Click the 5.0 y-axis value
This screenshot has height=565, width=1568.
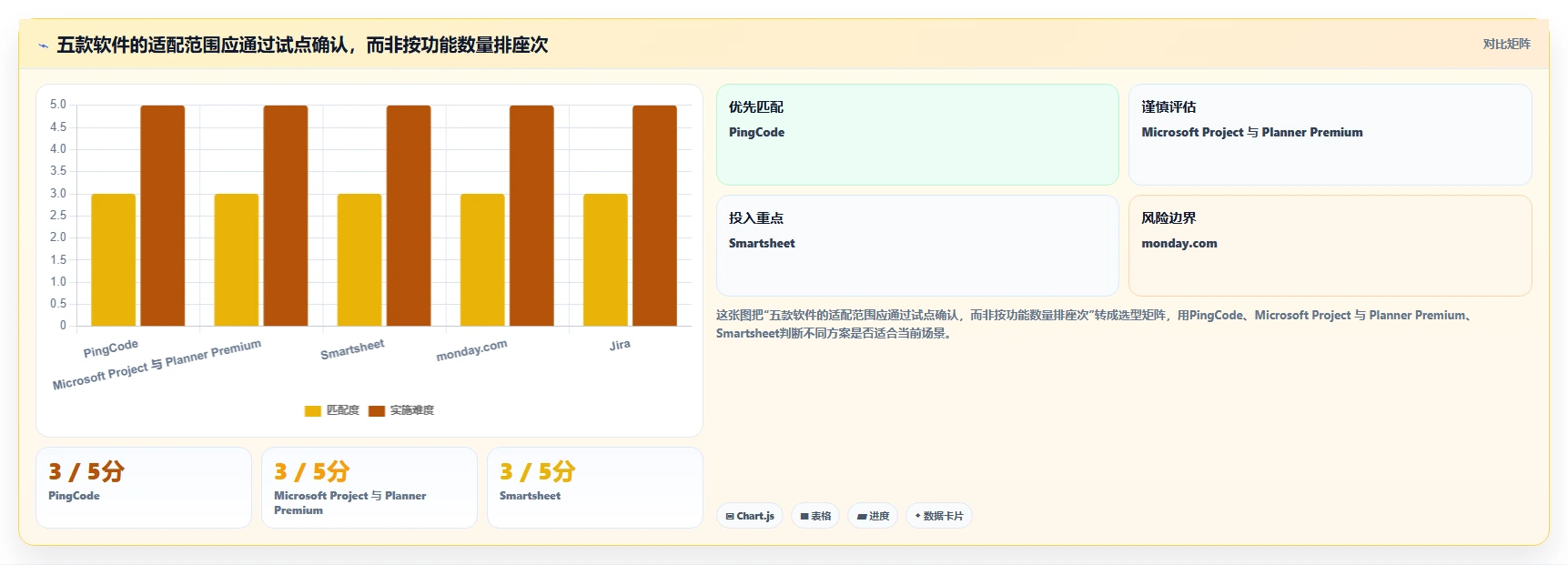click(x=58, y=105)
